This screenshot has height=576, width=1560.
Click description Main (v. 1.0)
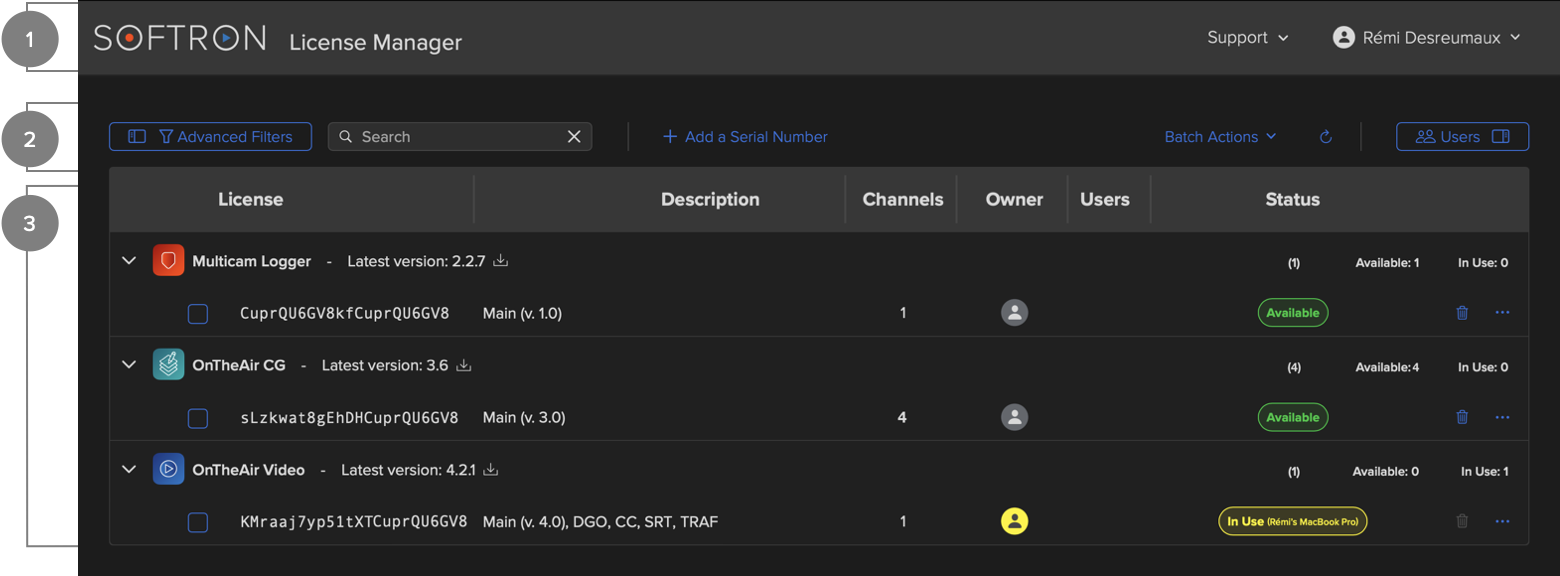(x=522, y=313)
